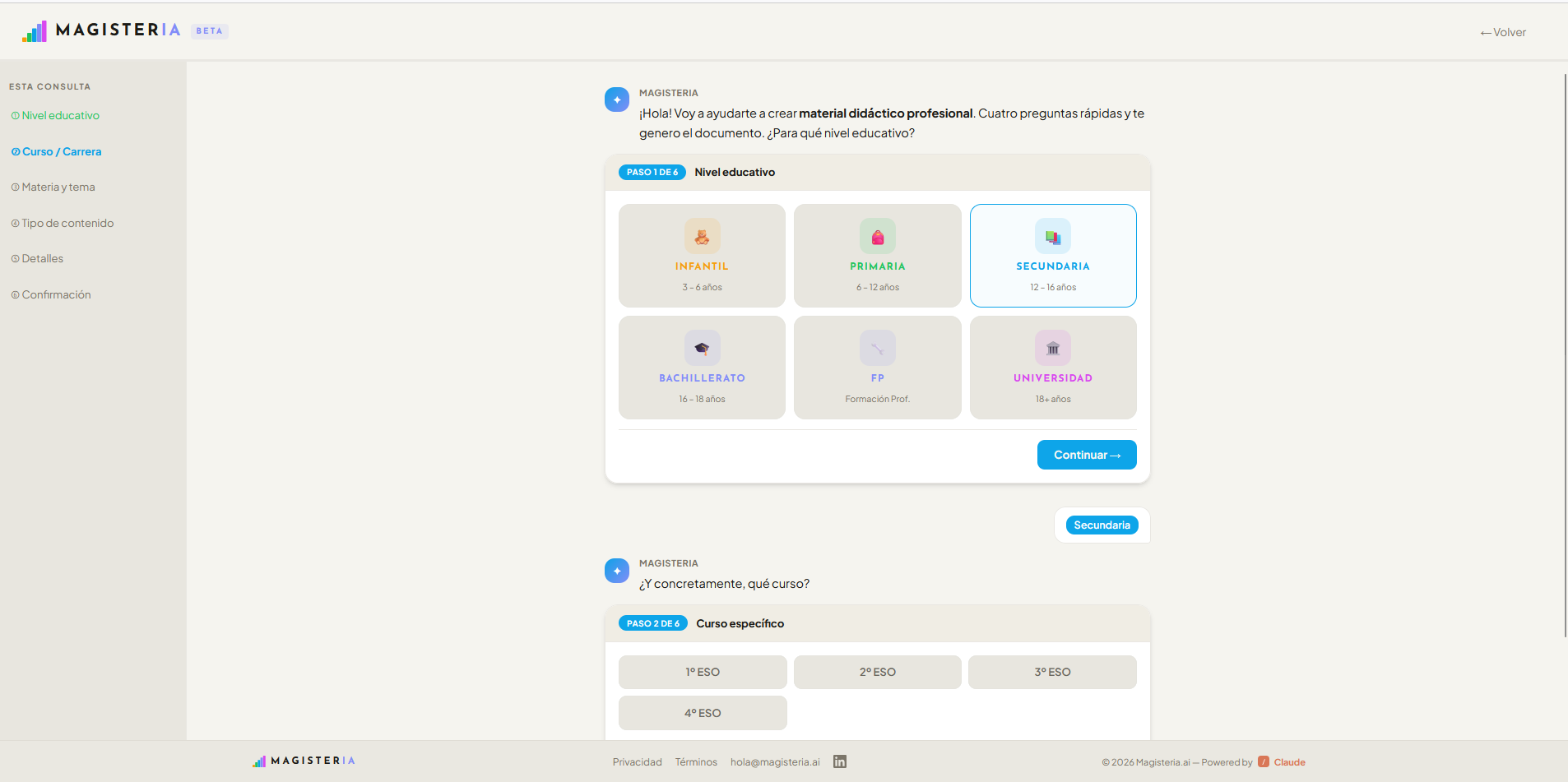Image resolution: width=1568 pixels, height=782 pixels.
Task: Click the Magisteria bar-chart logo in header
Action: point(35,31)
